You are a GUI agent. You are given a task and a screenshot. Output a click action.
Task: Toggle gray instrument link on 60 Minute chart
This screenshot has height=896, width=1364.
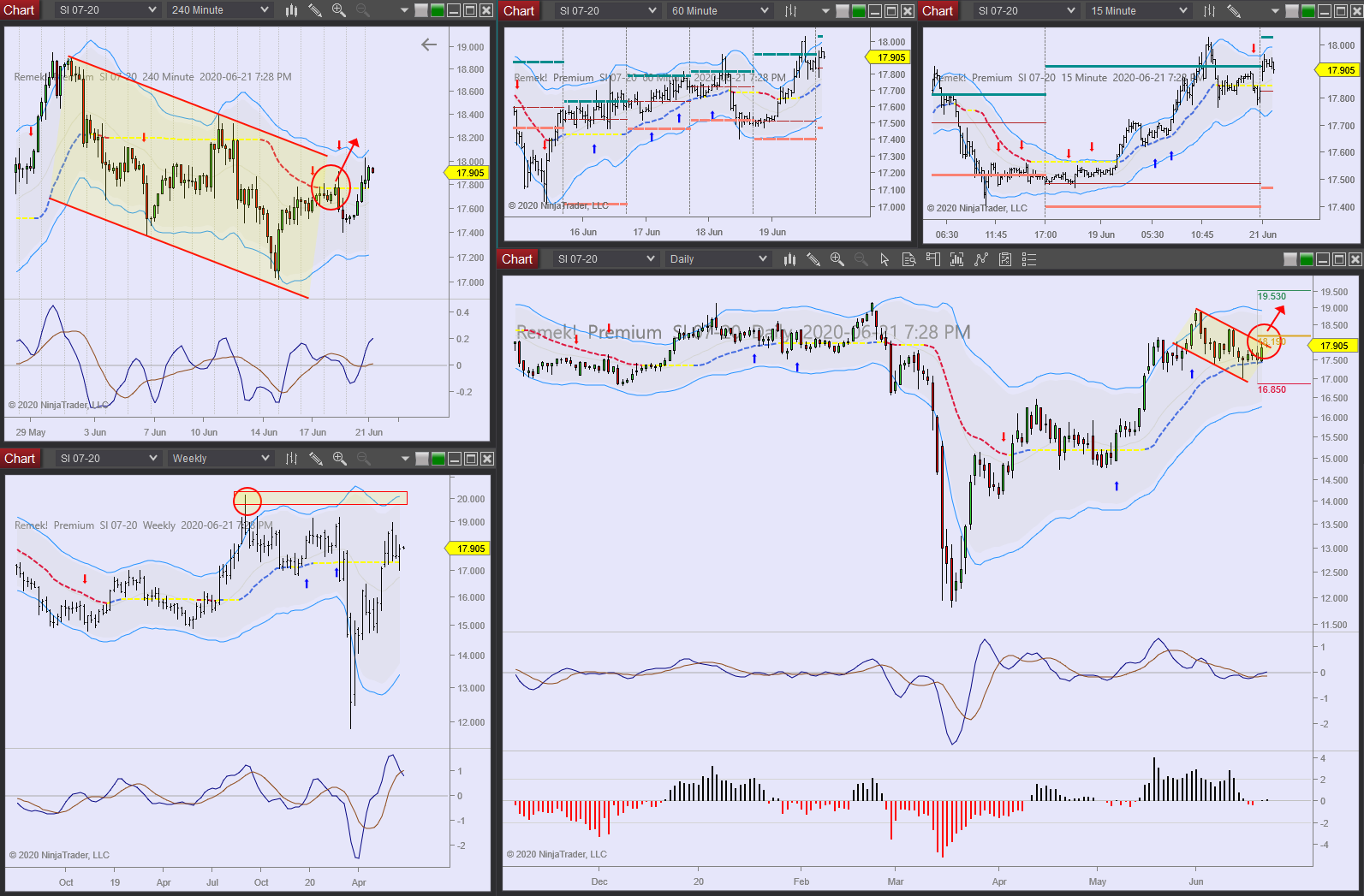(x=843, y=11)
